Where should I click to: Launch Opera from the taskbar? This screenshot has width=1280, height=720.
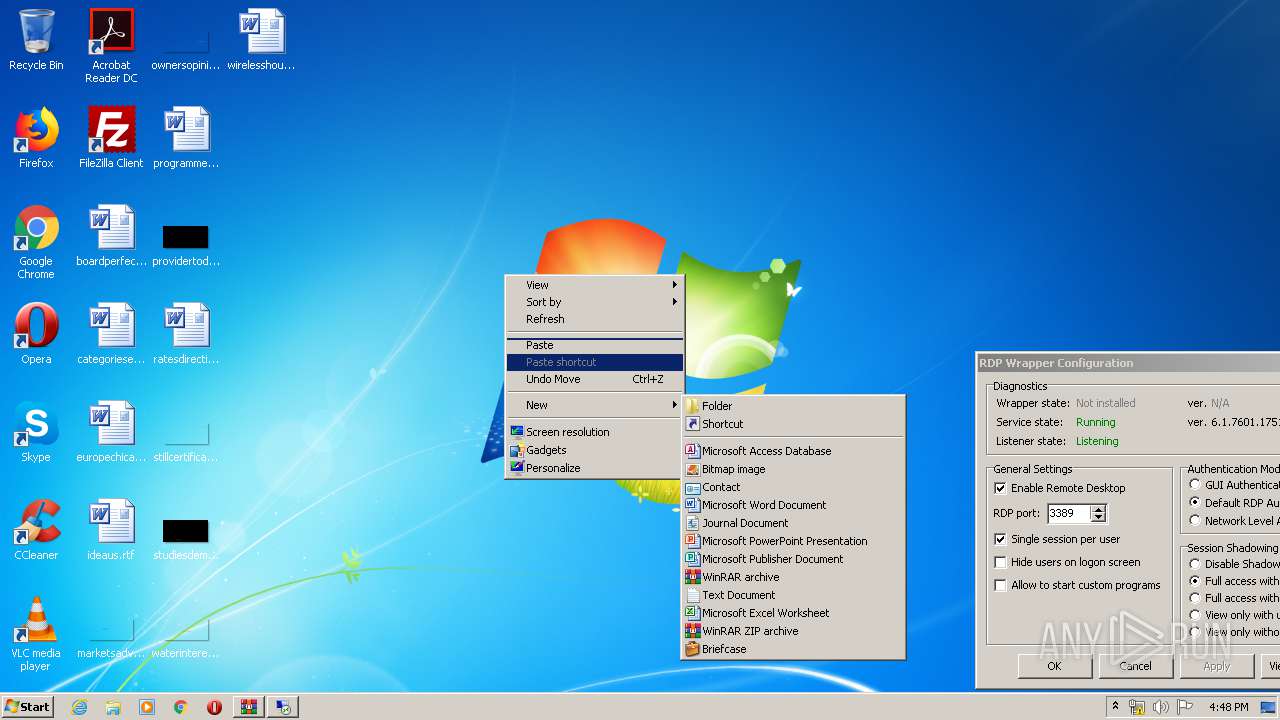(x=214, y=707)
